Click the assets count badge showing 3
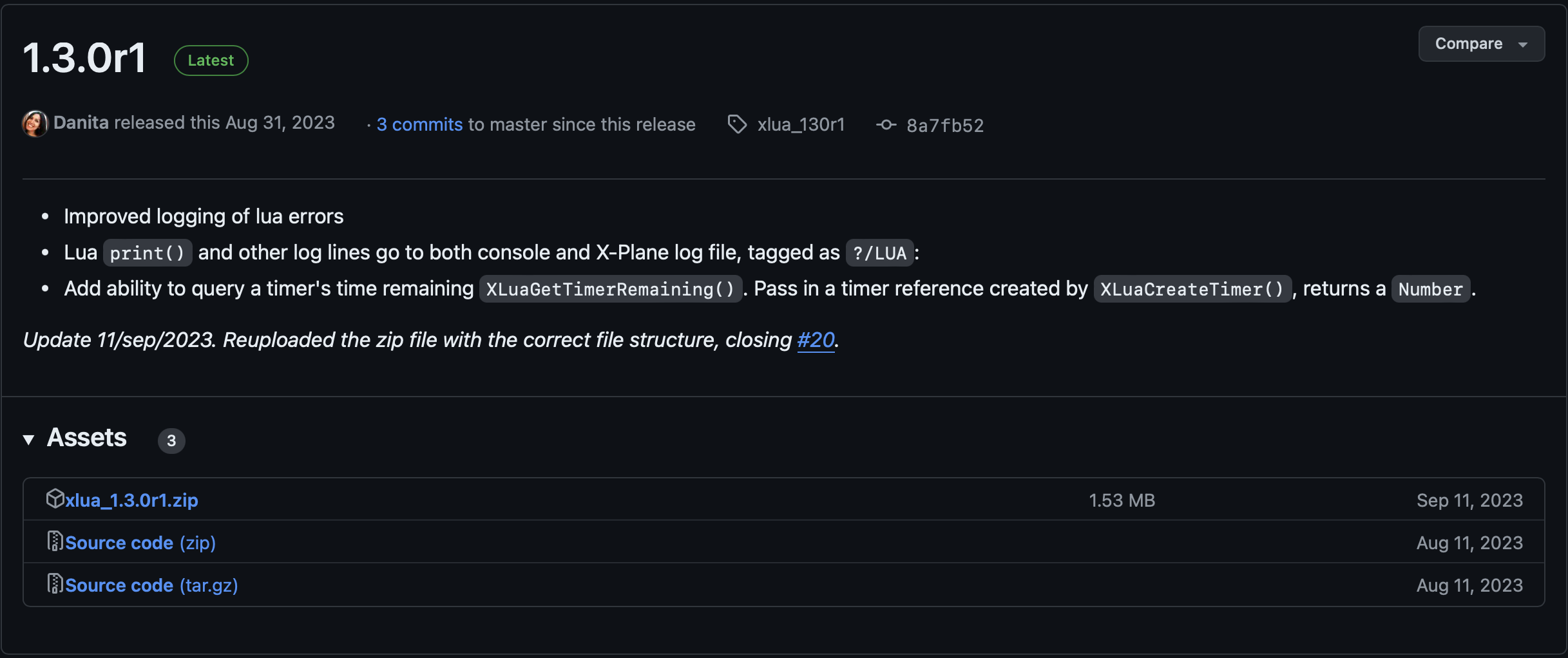 [x=171, y=441]
